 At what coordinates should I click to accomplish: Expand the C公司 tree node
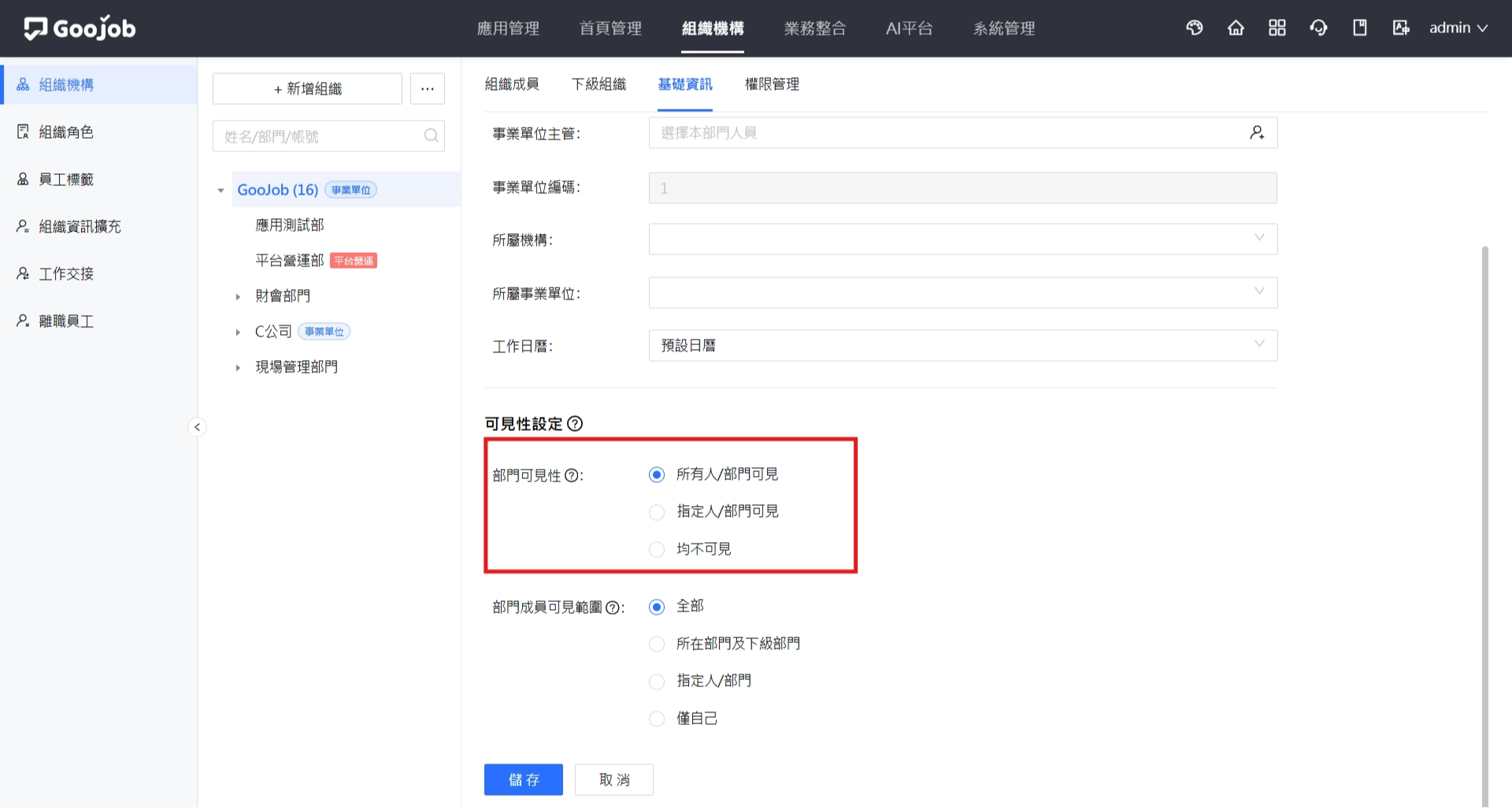coord(238,333)
